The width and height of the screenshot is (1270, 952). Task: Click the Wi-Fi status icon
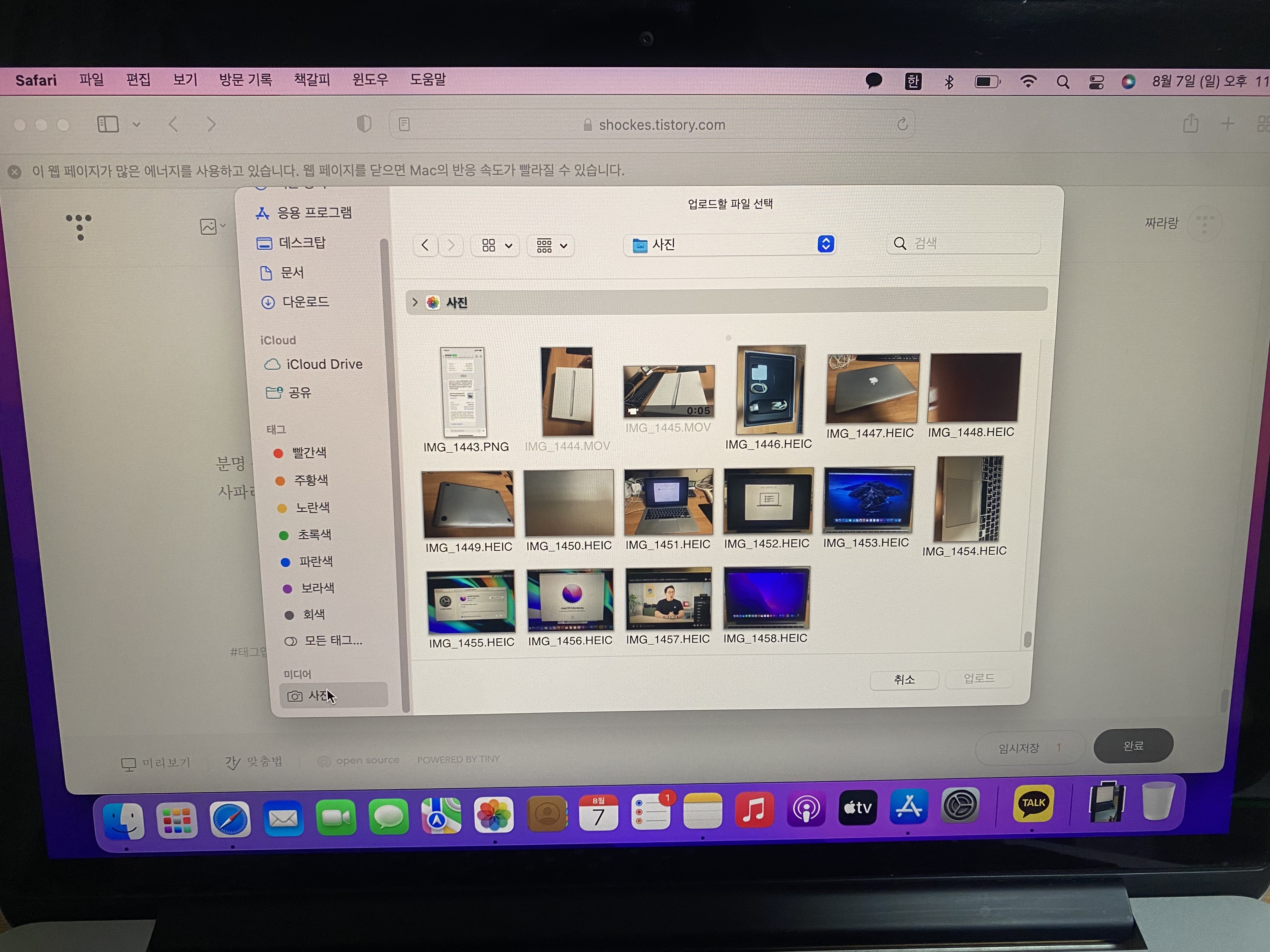pos(1028,82)
